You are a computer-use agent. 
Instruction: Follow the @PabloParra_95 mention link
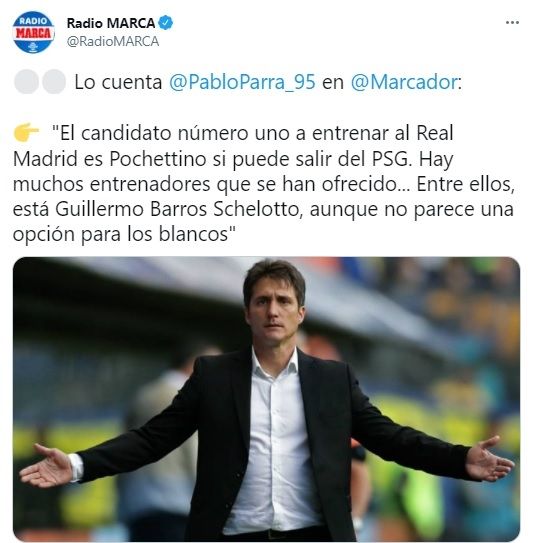pos(242,82)
